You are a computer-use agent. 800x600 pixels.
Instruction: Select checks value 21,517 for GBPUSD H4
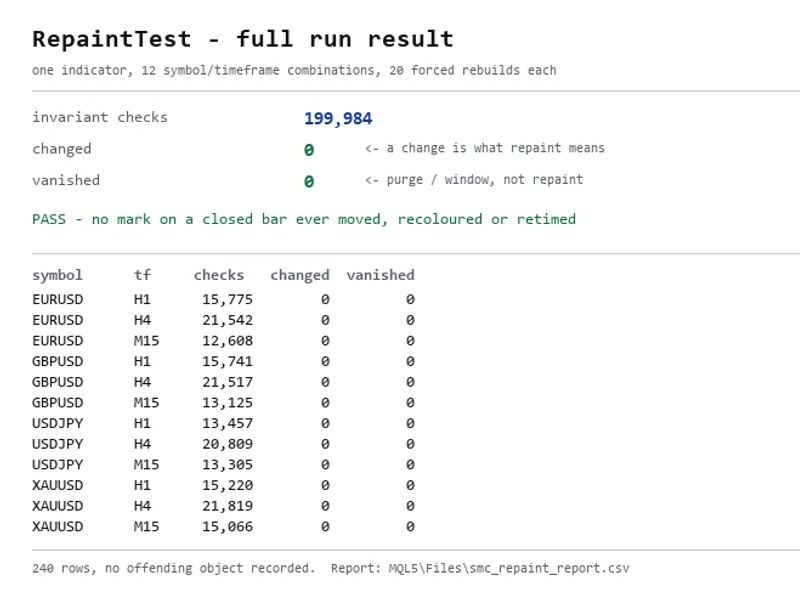228,382
